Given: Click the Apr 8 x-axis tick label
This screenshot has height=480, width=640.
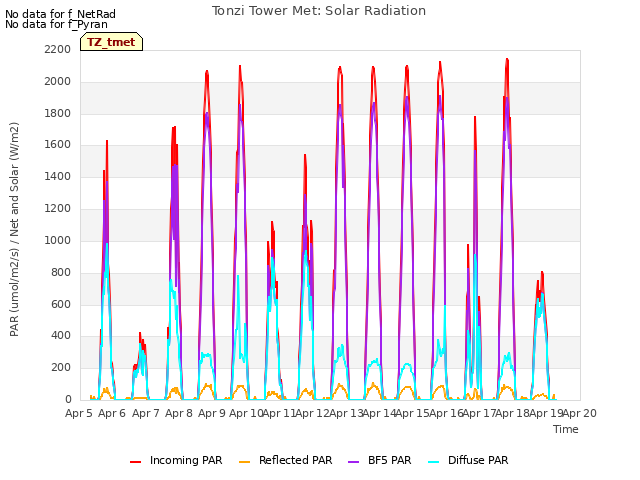Looking at the screenshot, I should (179, 413).
